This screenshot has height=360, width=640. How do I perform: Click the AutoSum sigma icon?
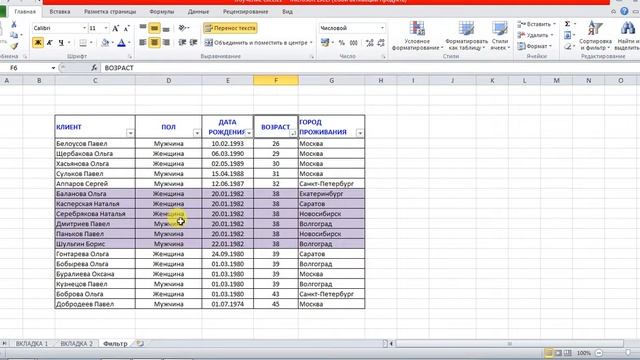567,24
